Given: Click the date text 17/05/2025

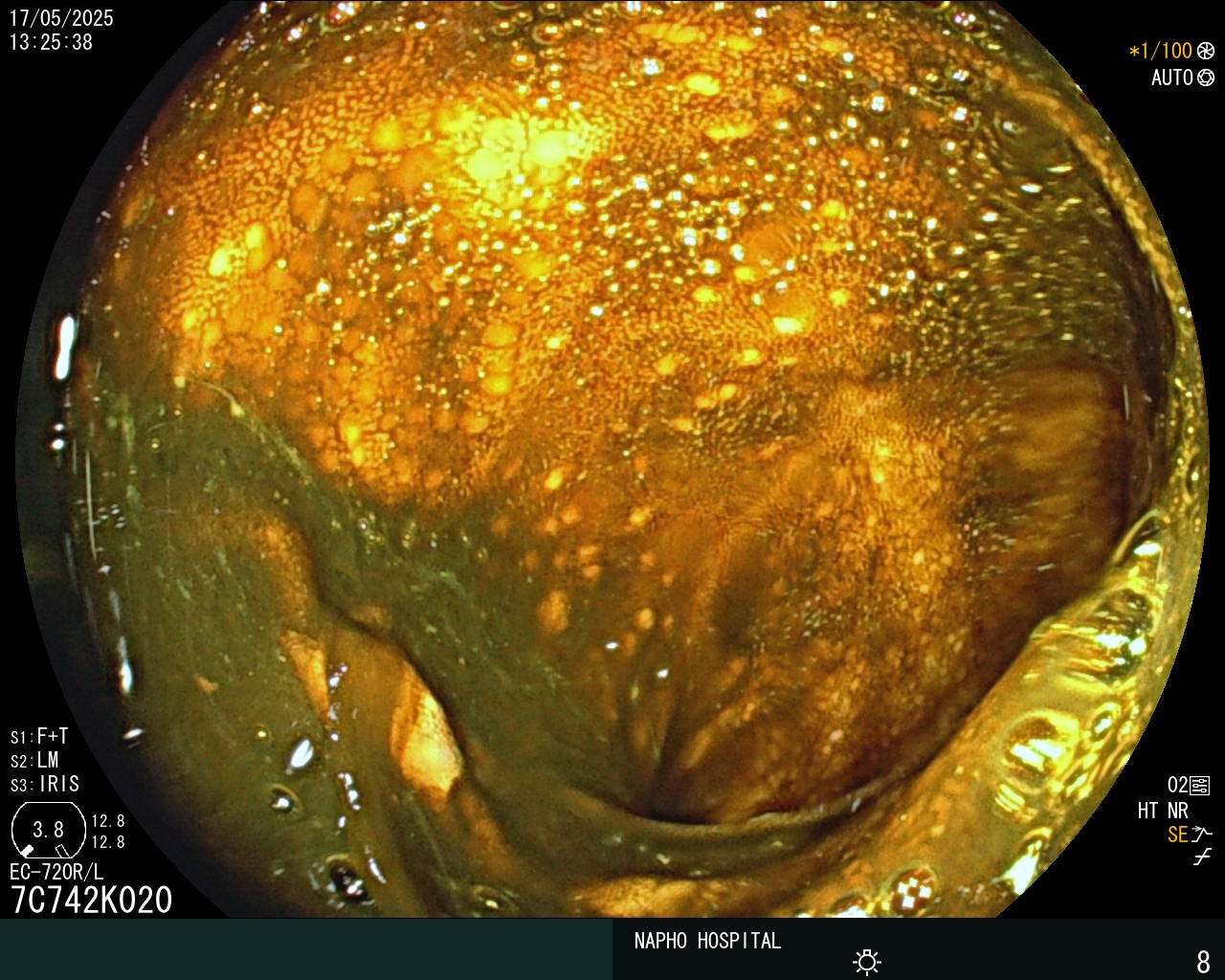Looking at the screenshot, I should point(61,18).
